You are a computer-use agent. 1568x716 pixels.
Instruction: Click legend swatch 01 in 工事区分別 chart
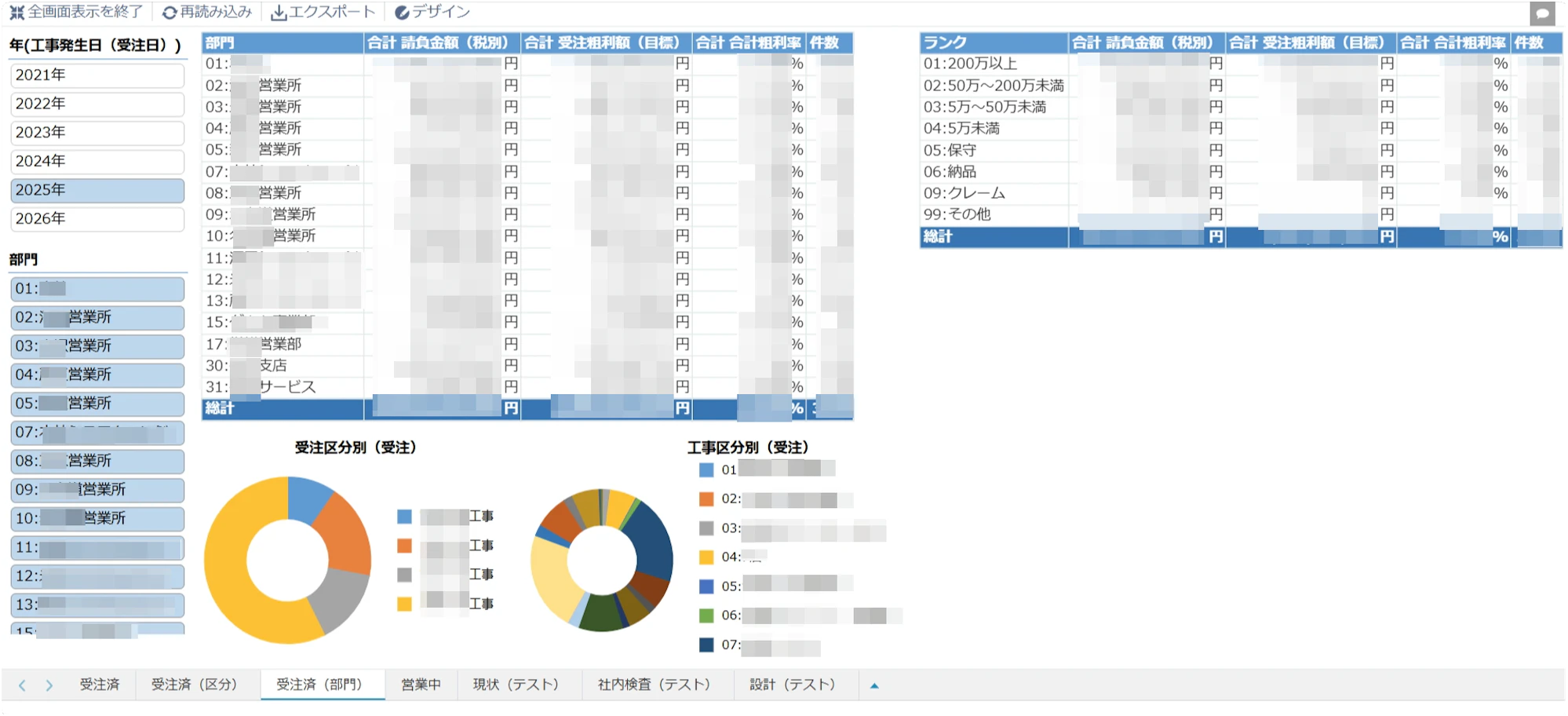[x=706, y=470]
